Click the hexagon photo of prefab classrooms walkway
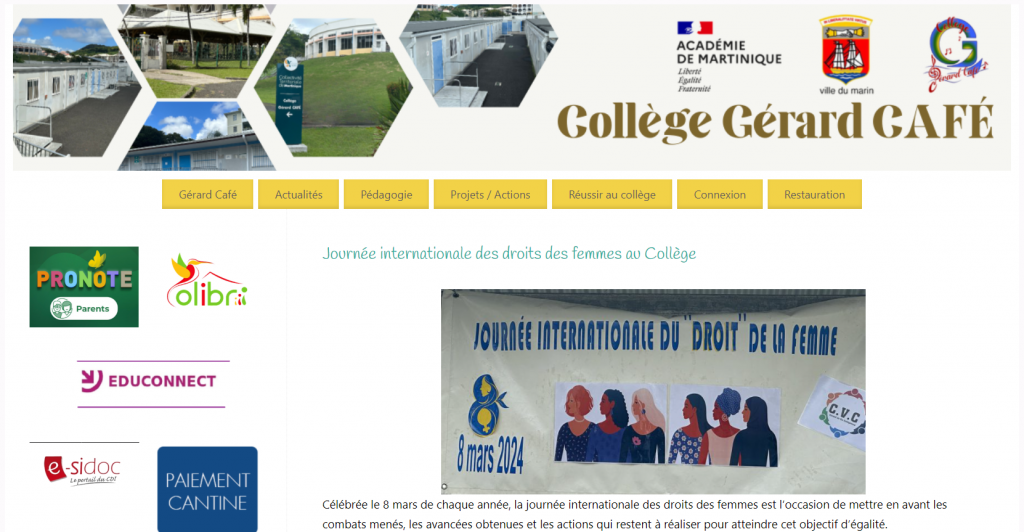The height and width of the screenshot is (532, 1024). tap(481, 55)
